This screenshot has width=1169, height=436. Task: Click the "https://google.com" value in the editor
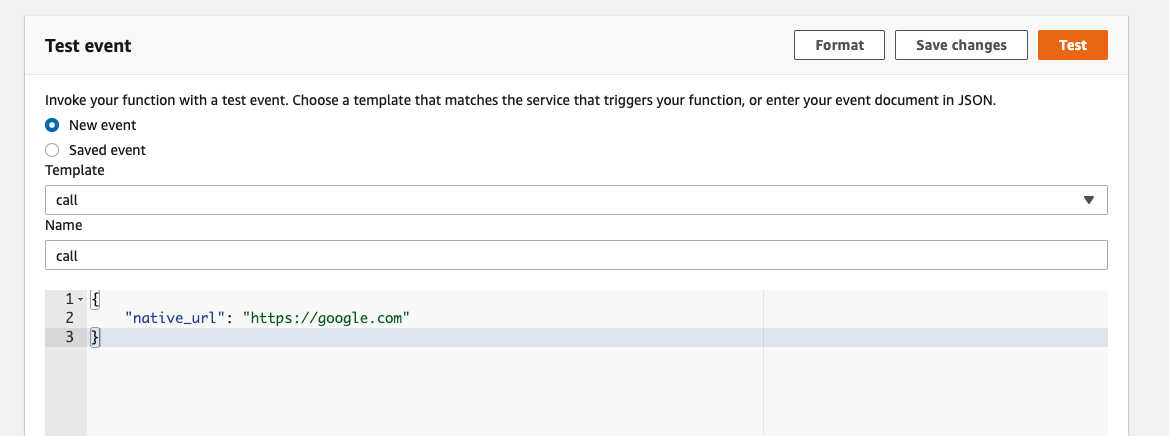click(x=327, y=318)
